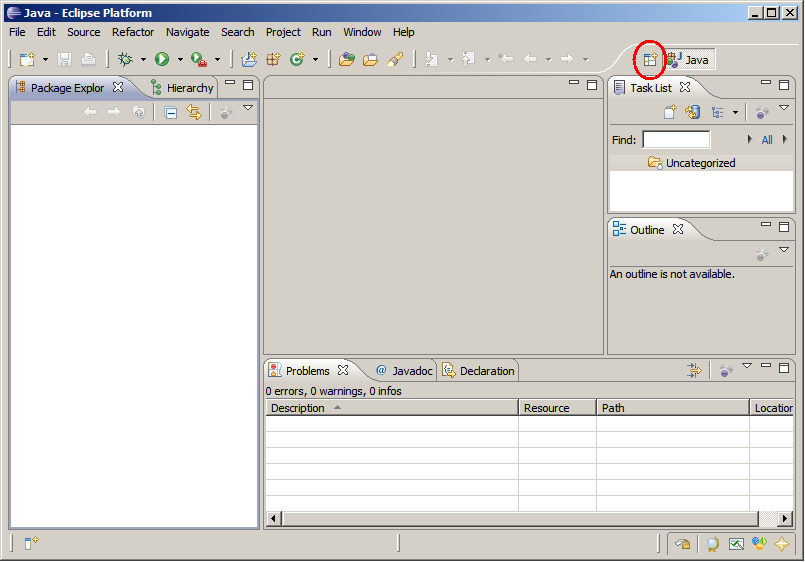This screenshot has height=562, width=805.
Task: Click the Open Type icon in toolbar
Action: pyautogui.click(x=346, y=60)
